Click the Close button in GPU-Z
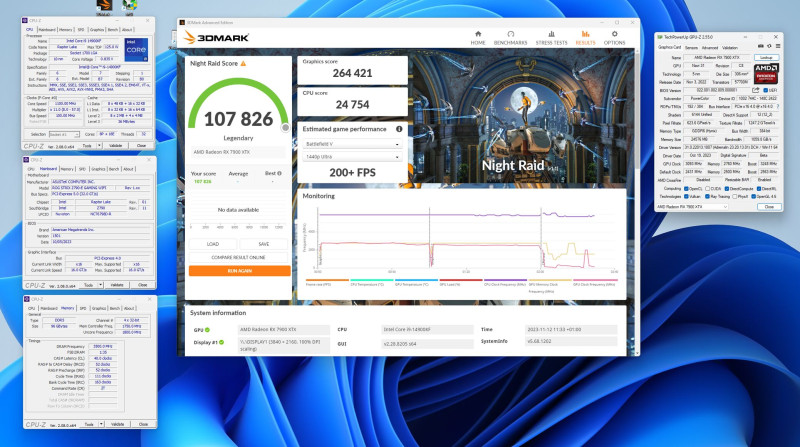Viewport: 800px width, 447px height. (769, 207)
